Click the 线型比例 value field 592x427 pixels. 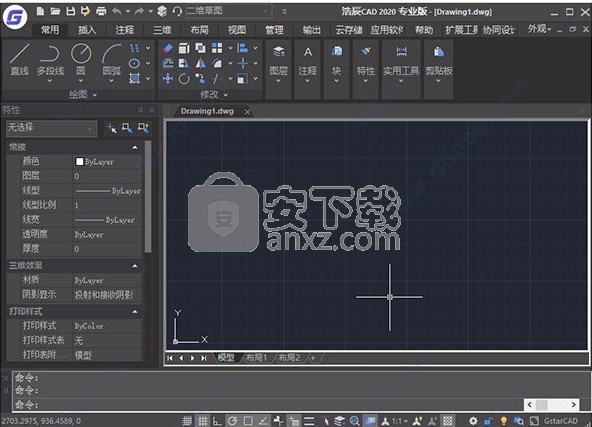tap(108, 205)
